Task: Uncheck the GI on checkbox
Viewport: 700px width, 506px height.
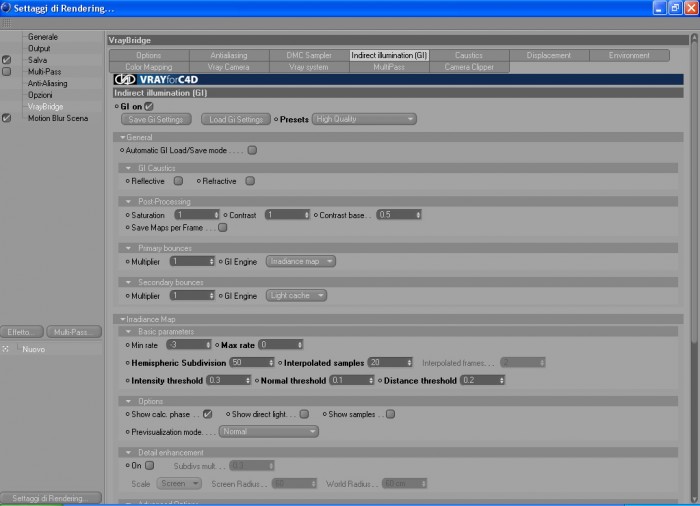Action: (149, 106)
